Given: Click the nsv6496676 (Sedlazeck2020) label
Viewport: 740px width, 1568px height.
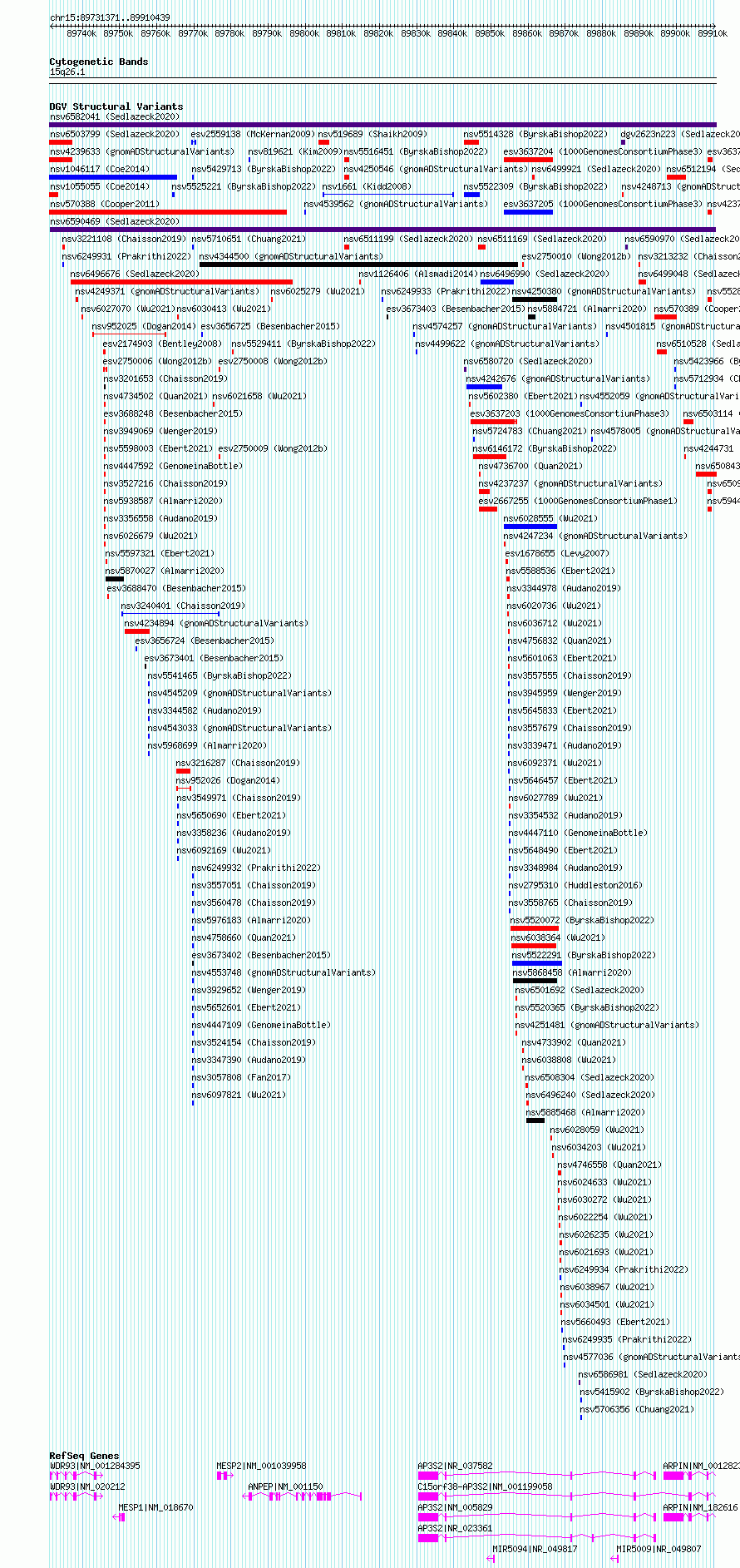Looking at the screenshot, I should coord(135,274).
